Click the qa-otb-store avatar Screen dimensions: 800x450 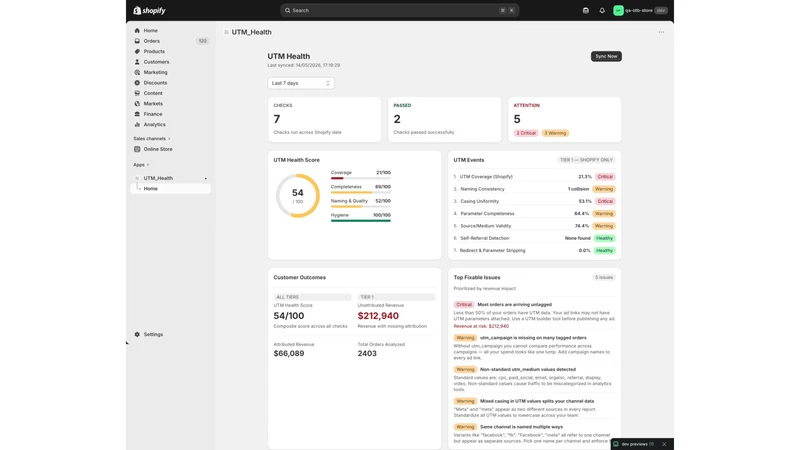pyautogui.click(x=618, y=10)
